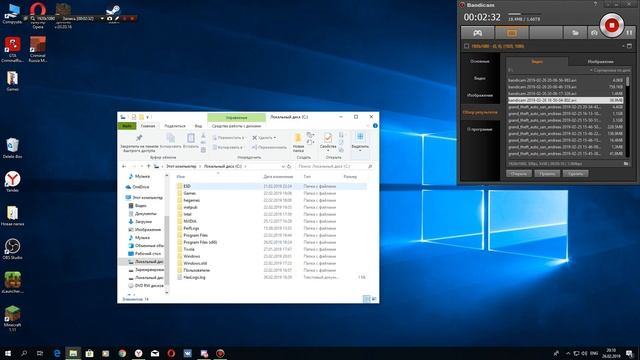Click Этот компьютер in Explorer address path
640x360 pixels.
click(x=181, y=167)
